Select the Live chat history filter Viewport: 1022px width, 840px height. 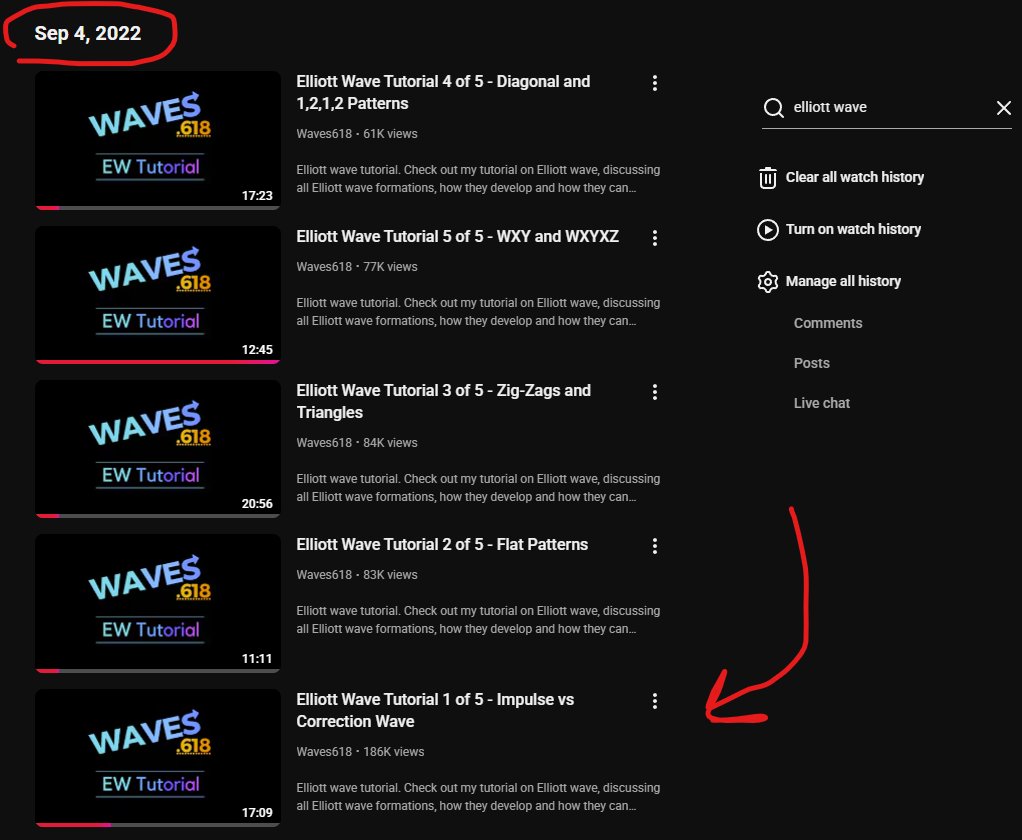pos(821,403)
